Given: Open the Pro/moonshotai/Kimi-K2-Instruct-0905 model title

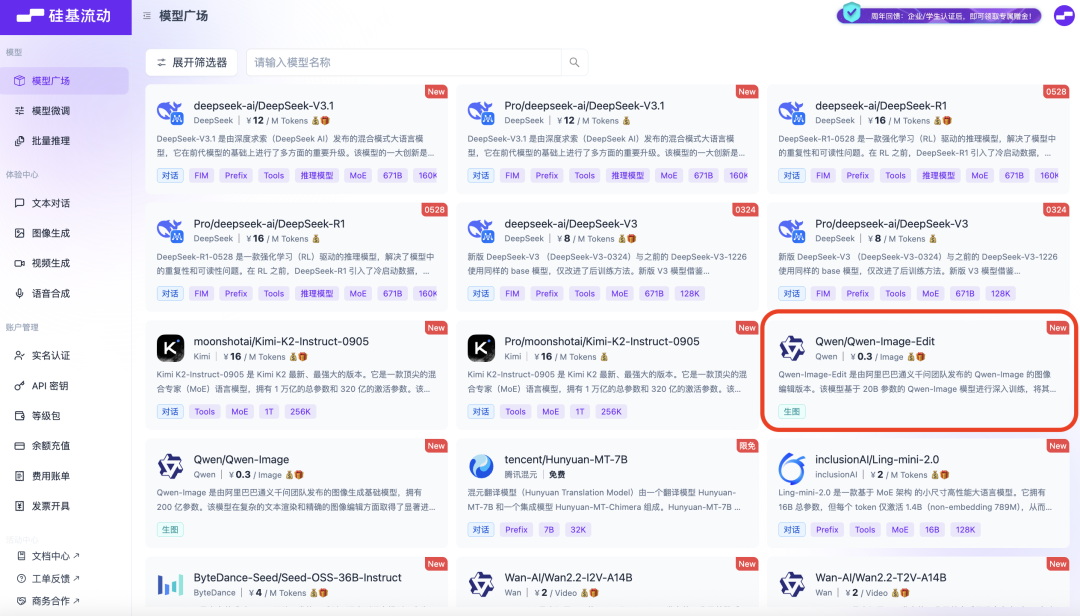Looking at the screenshot, I should [x=601, y=341].
